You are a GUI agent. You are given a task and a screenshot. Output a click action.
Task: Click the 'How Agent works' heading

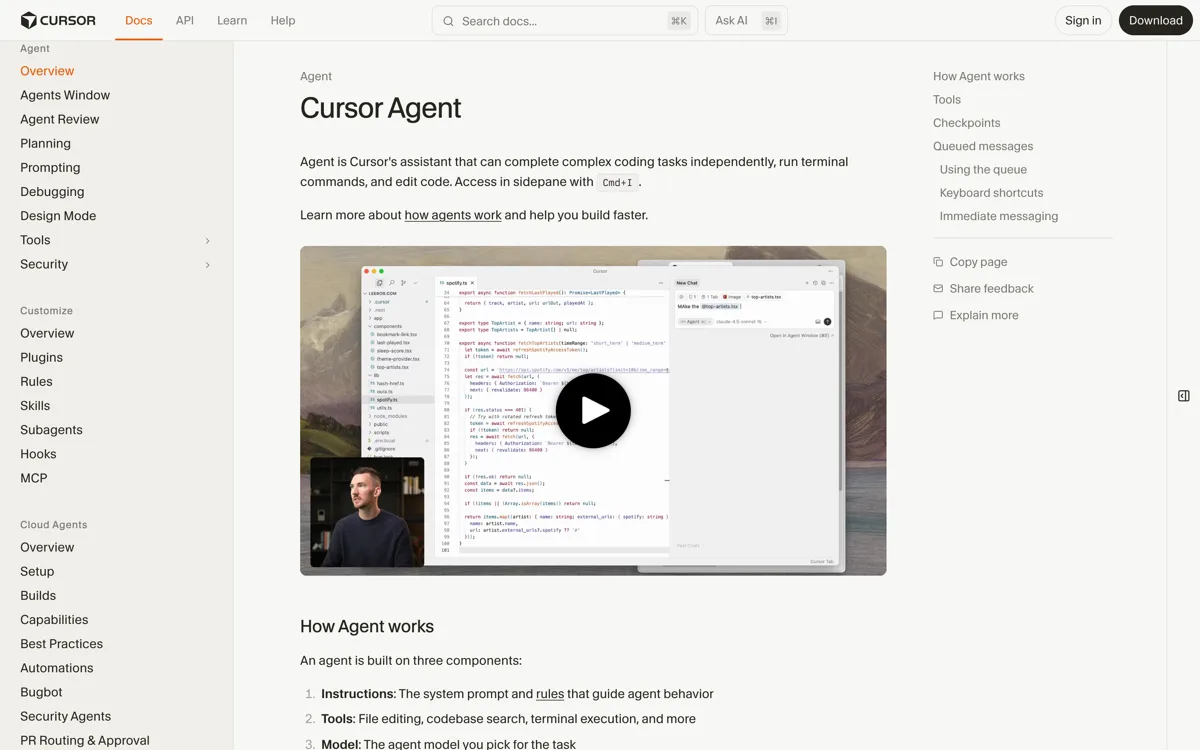tap(367, 627)
